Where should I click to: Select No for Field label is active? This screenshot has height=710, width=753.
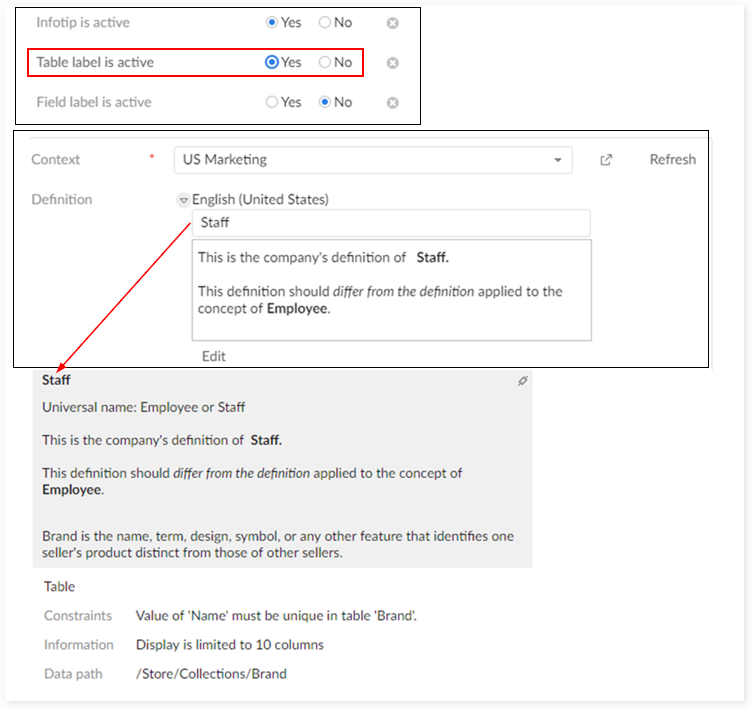tap(325, 102)
